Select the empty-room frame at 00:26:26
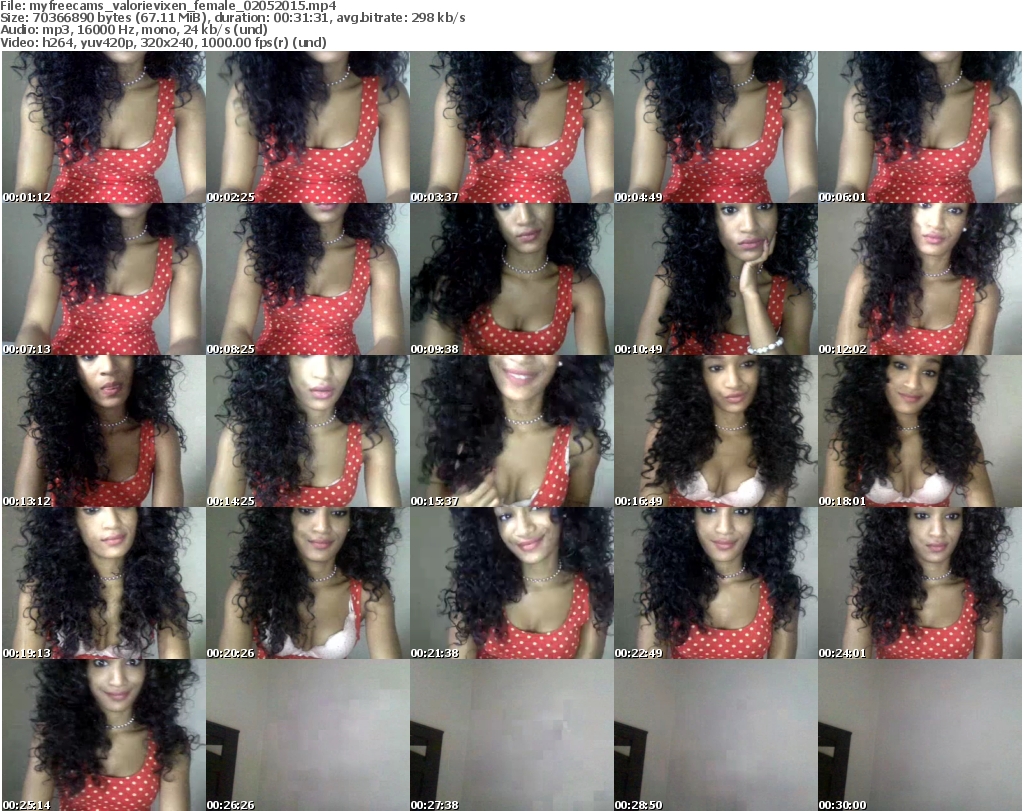The height and width of the screenshot is (811, 1024). [308, 735]
